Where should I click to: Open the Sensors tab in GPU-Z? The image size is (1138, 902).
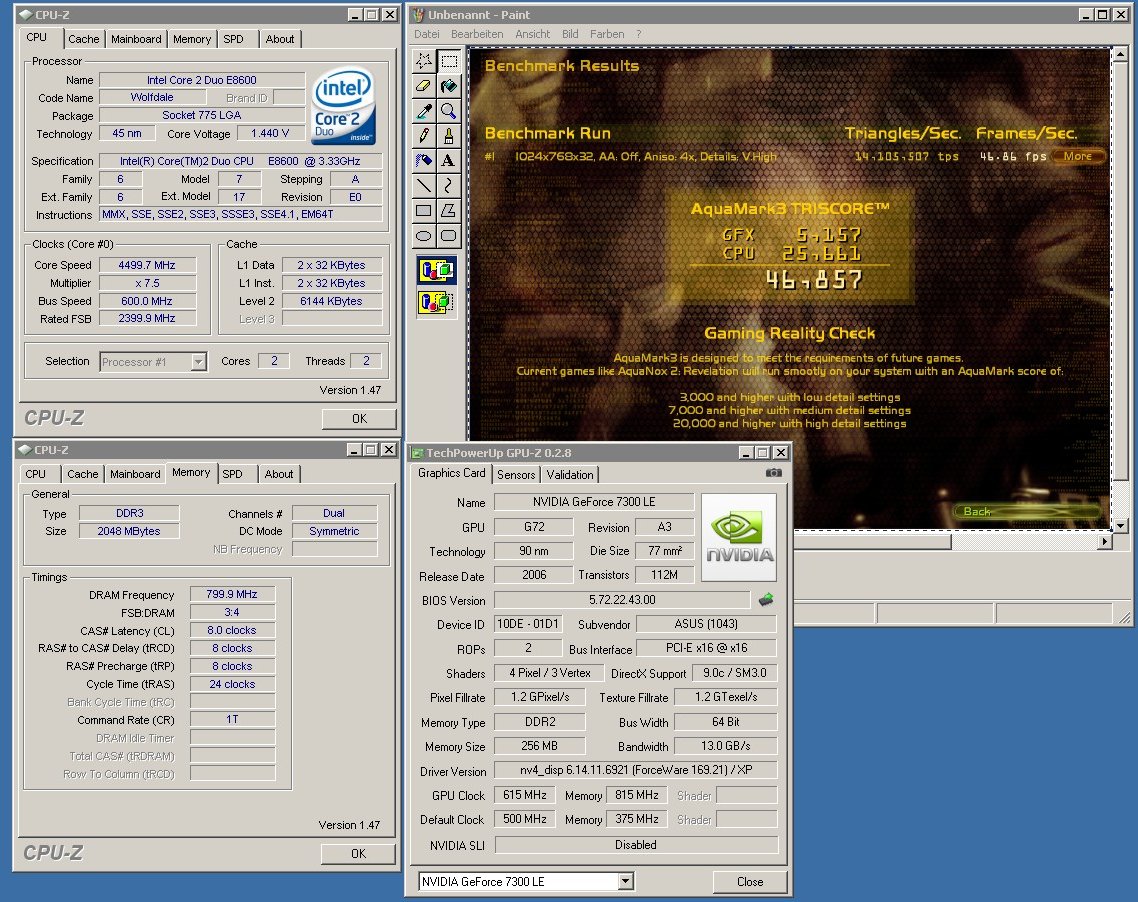point(516,475)
